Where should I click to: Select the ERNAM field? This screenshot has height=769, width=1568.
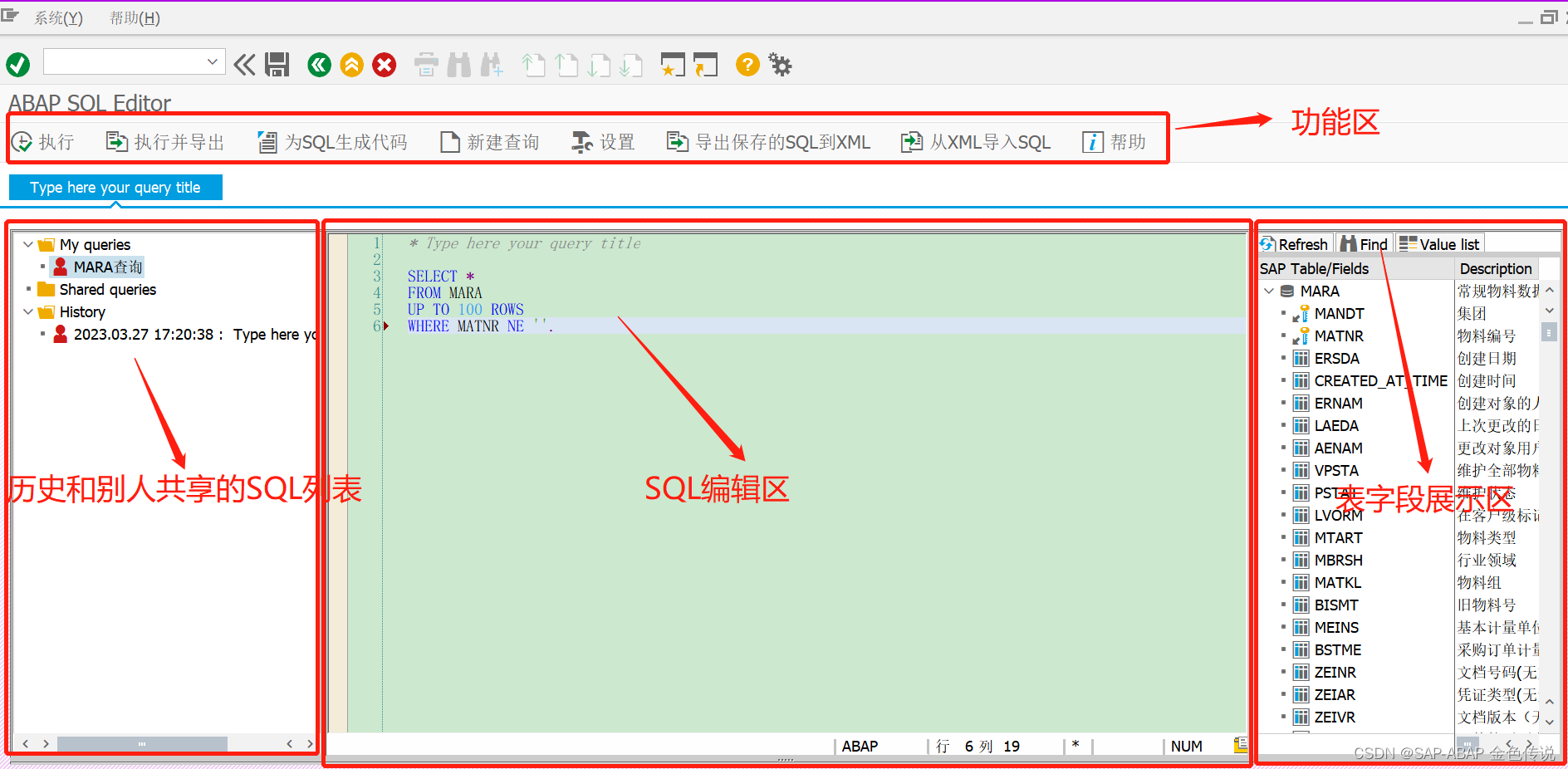(x=1338, y=403)
